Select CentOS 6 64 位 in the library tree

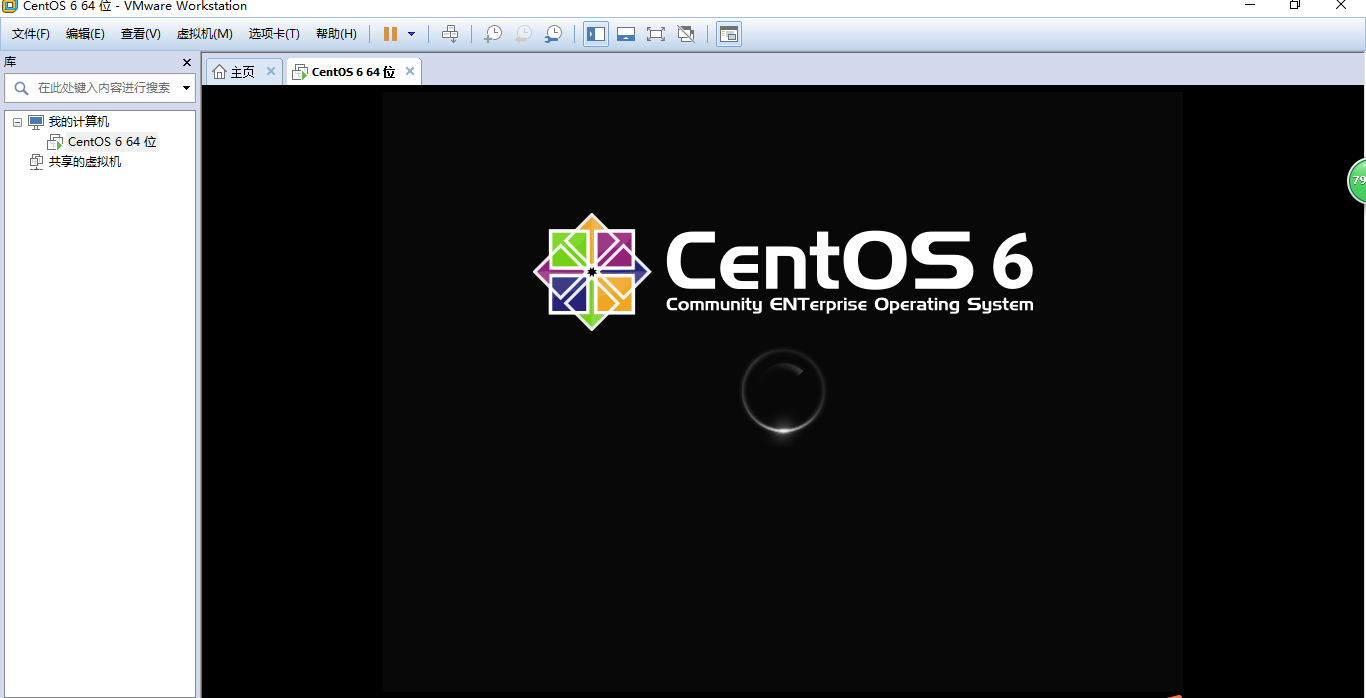click(112, 142)
